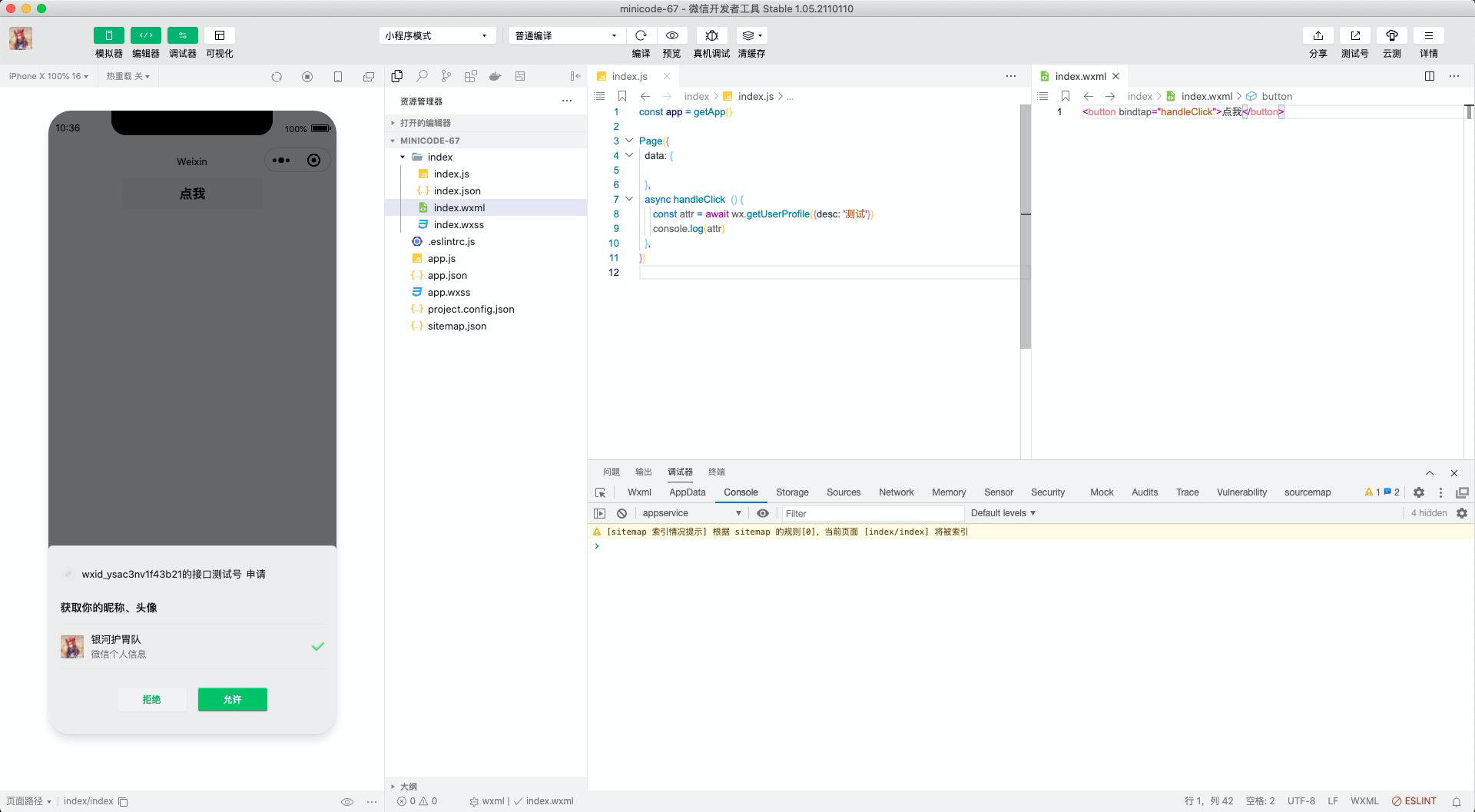The height and width of the screenshot is (812, 1475).
Task: Open the search icon in sidebar
Action: click(x=422, y=76)
